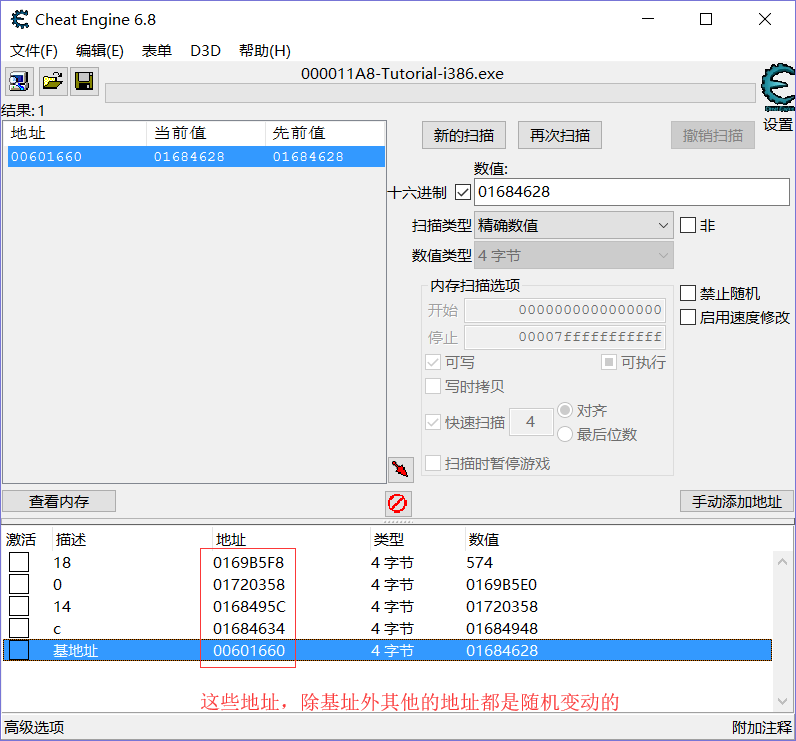Activate the checkbox for row c
This screenshot has height=741, width=796.
click(x=19, y=628)
